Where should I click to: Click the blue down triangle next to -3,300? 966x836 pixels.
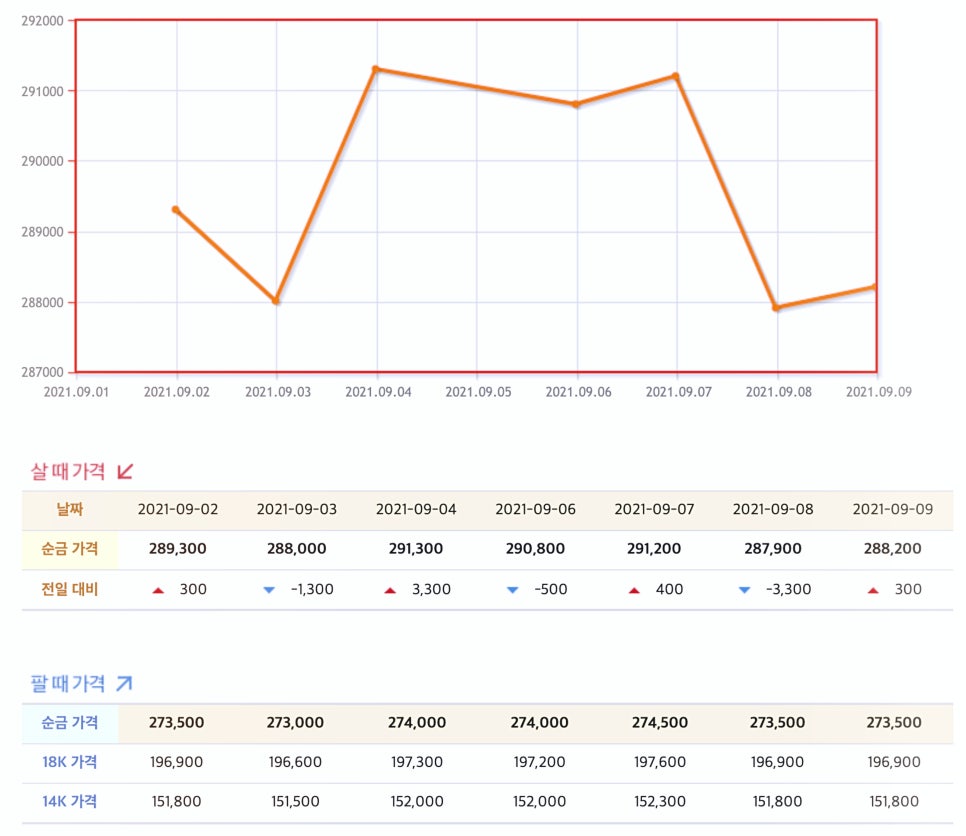coord(744,590)
